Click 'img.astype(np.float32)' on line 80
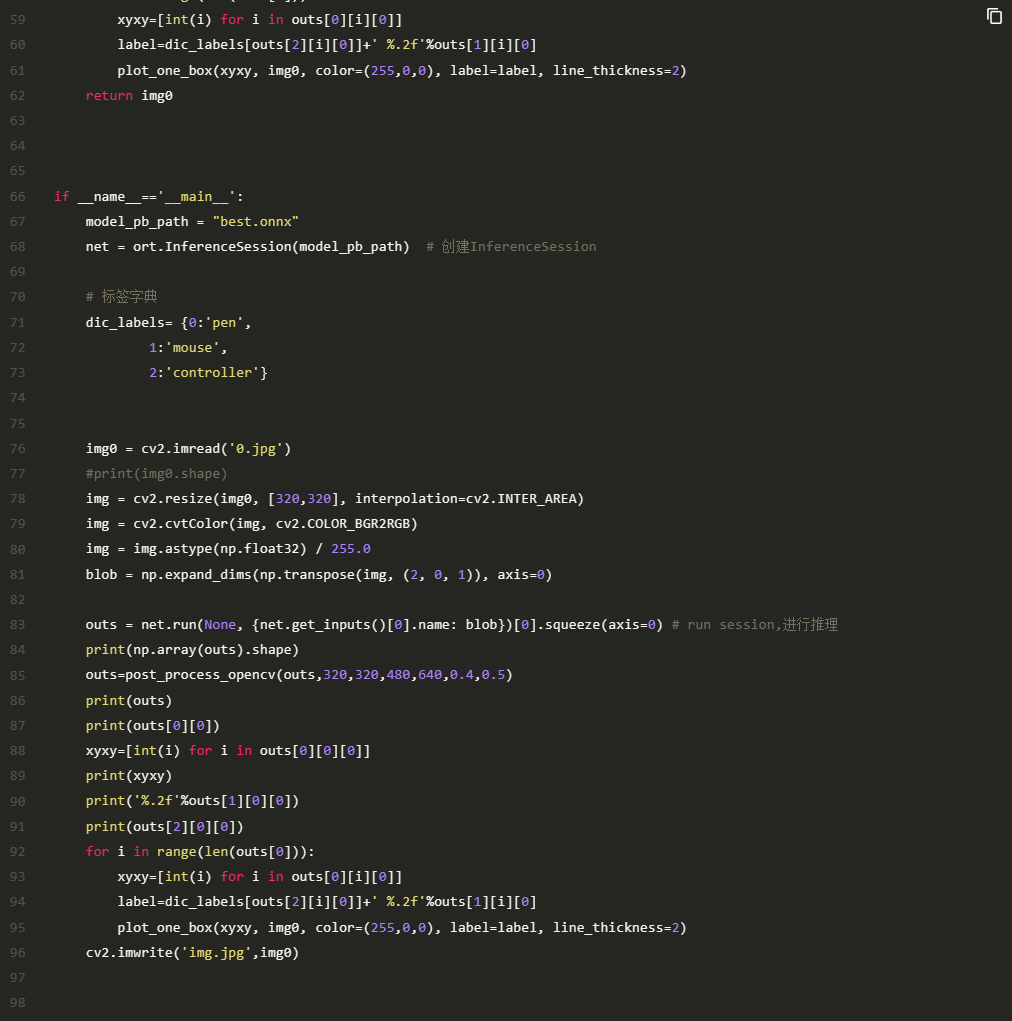The image size is (1012, 1021). (x=219, y=549)
